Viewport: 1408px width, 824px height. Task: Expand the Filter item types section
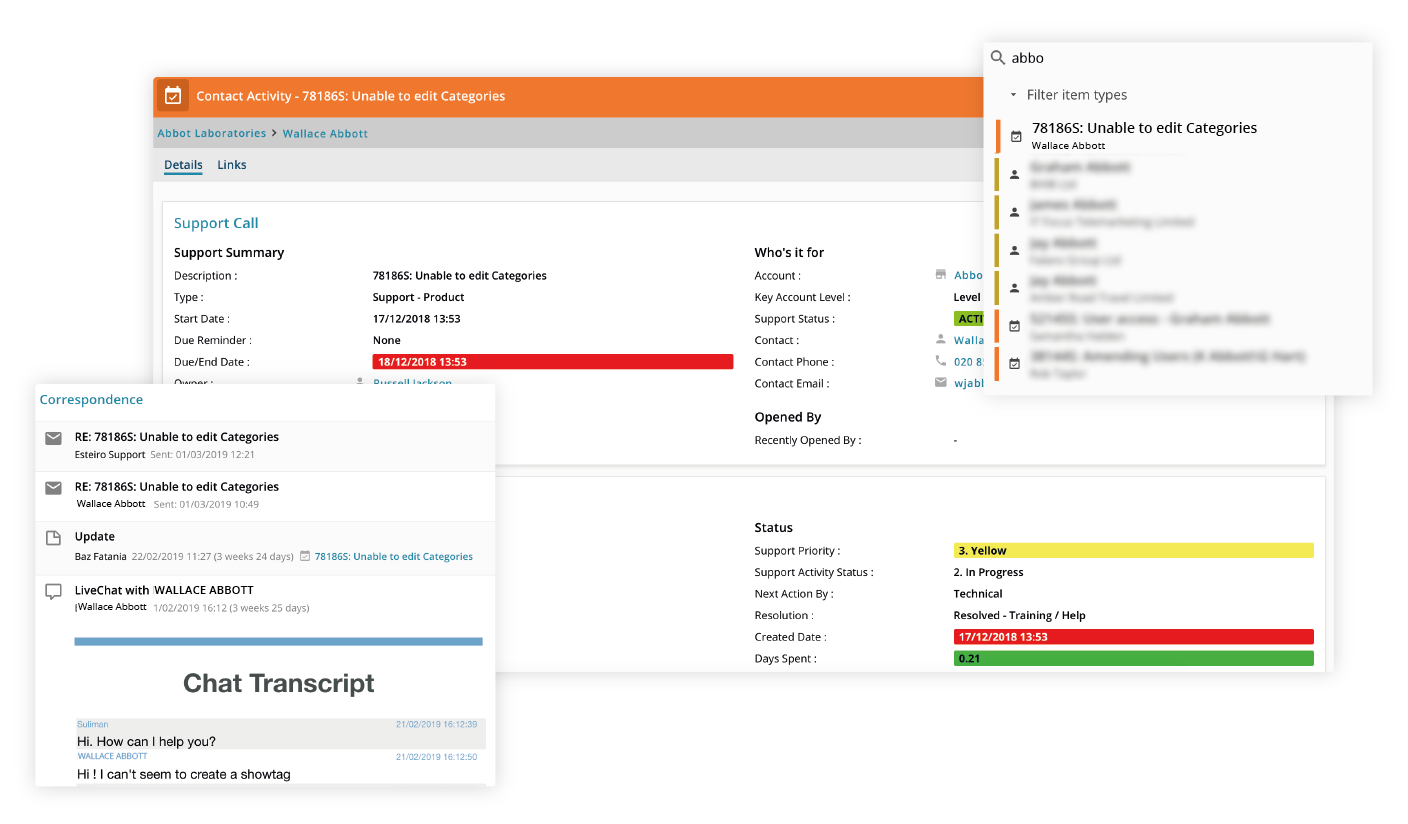(x=1068, y=95)
